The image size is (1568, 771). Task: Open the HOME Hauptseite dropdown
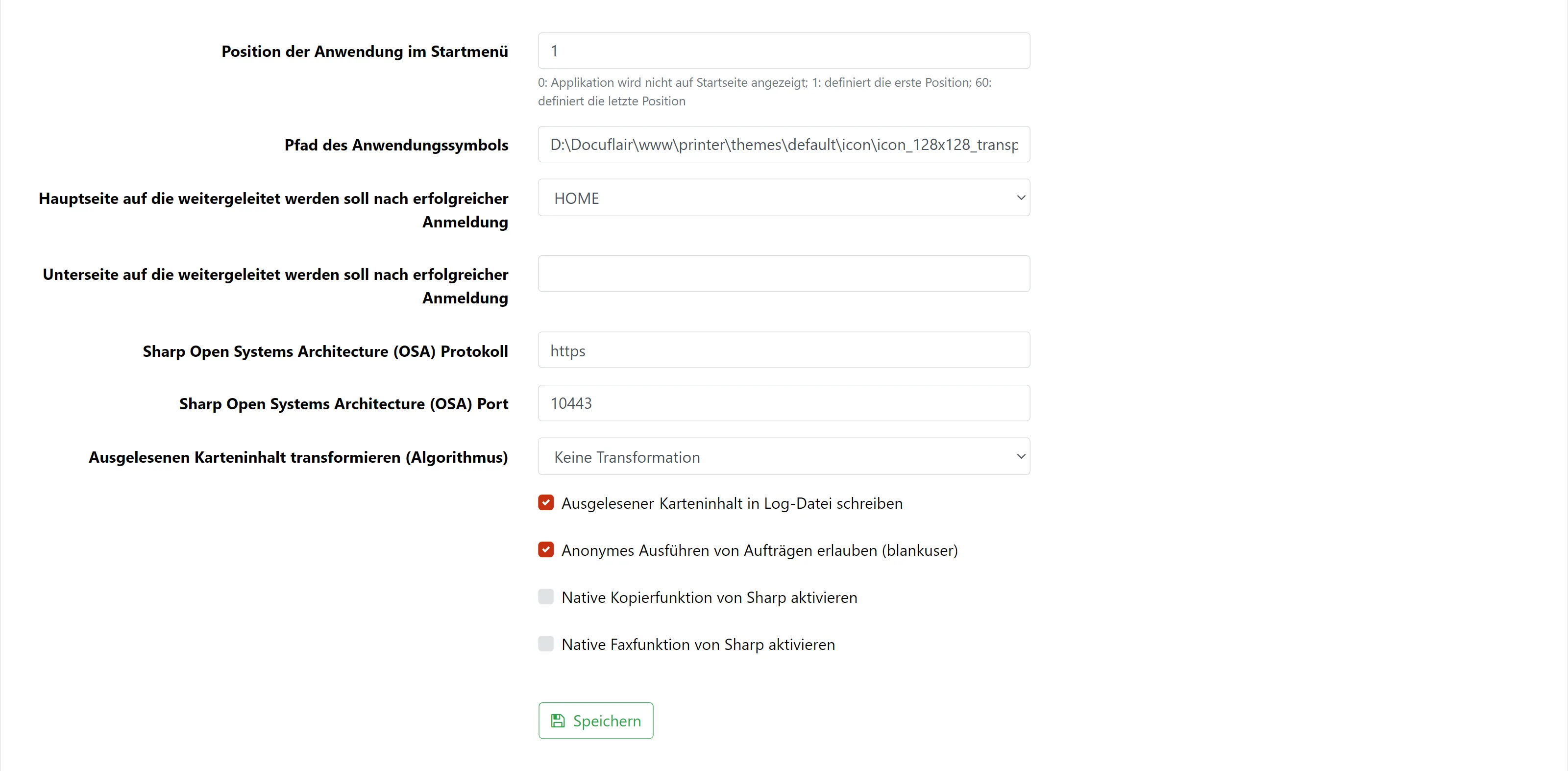(783, 198)
